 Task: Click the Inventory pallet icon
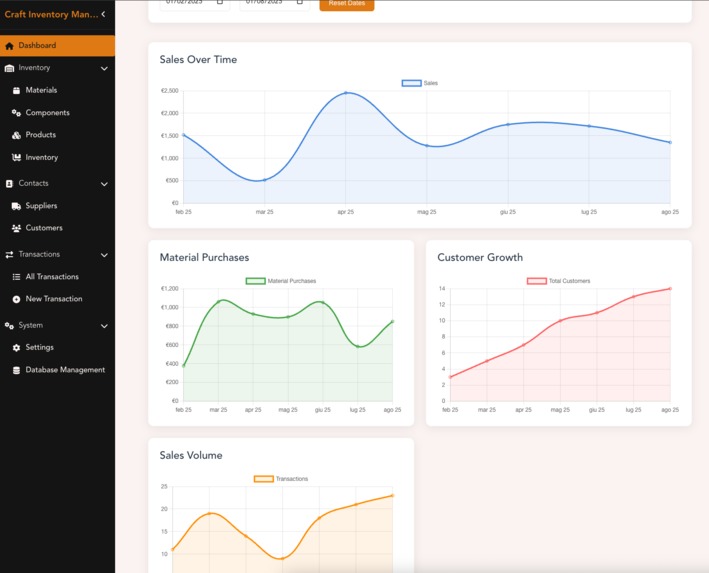(16, 157)
